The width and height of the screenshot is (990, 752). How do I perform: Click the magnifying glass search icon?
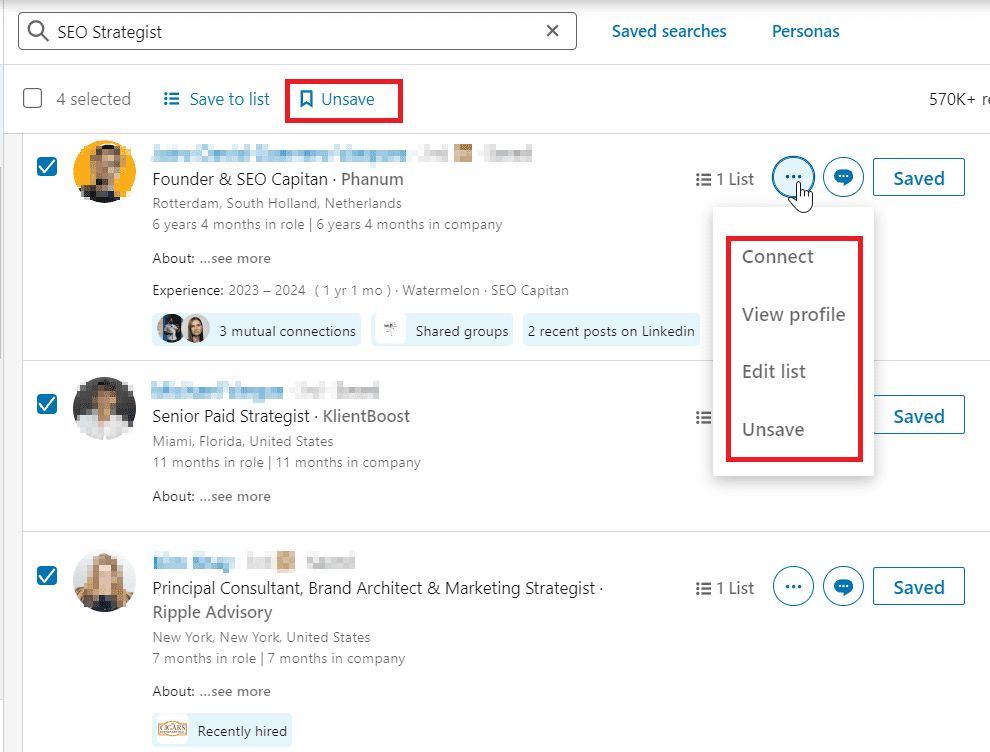click(x=38, y=32)
